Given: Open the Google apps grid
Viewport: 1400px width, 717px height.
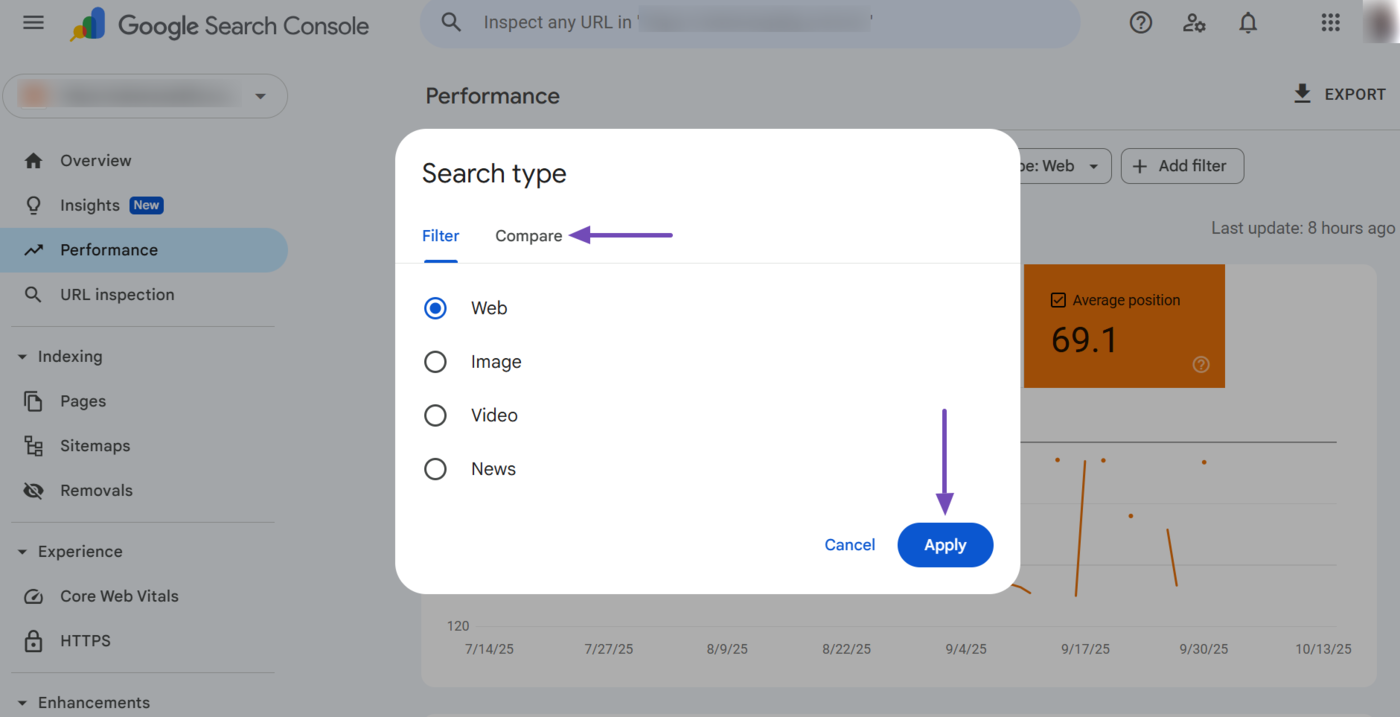Looking at the screenshot, I should coord(1330,23).
